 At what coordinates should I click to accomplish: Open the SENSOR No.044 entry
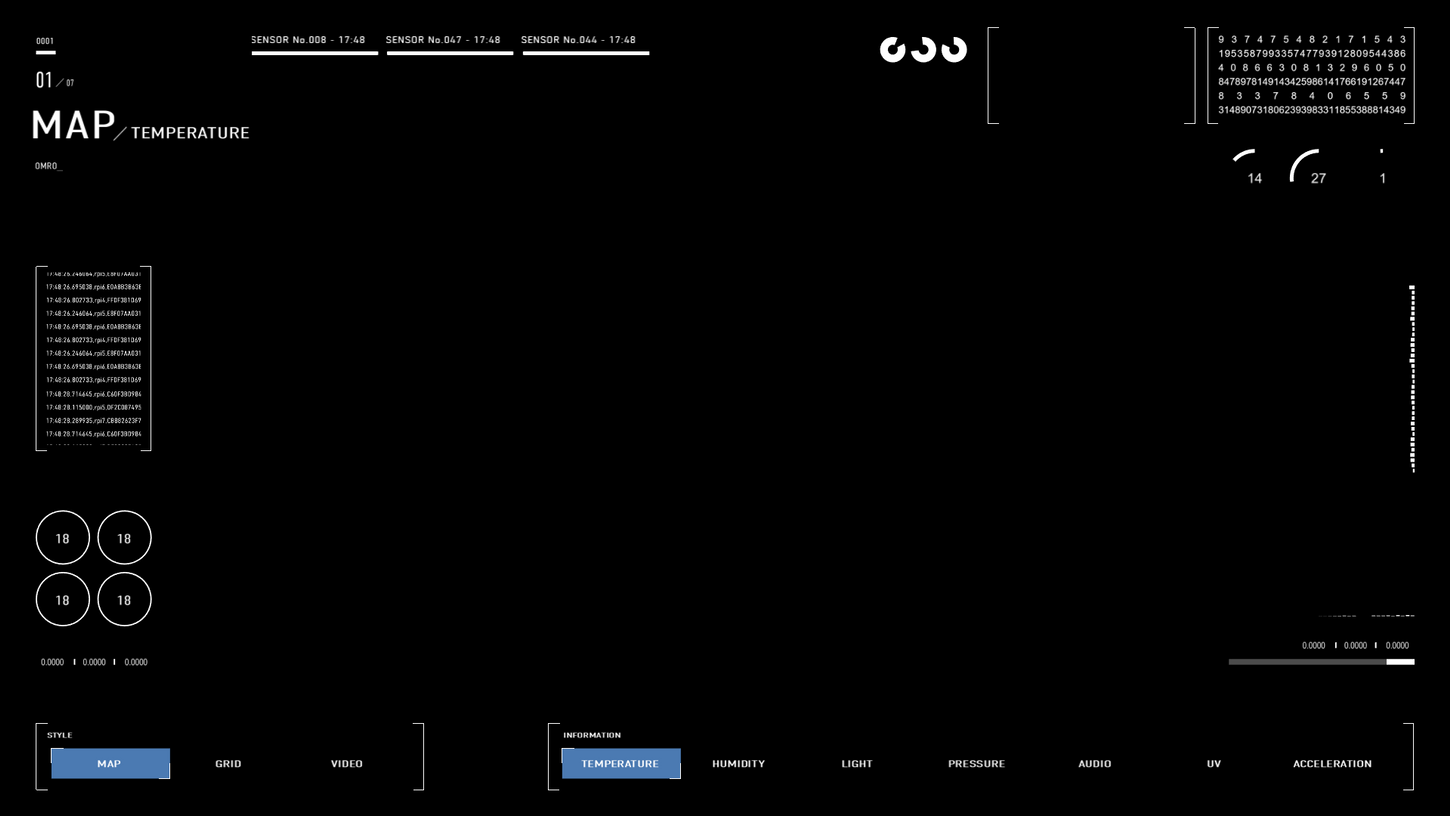point(585,44)
